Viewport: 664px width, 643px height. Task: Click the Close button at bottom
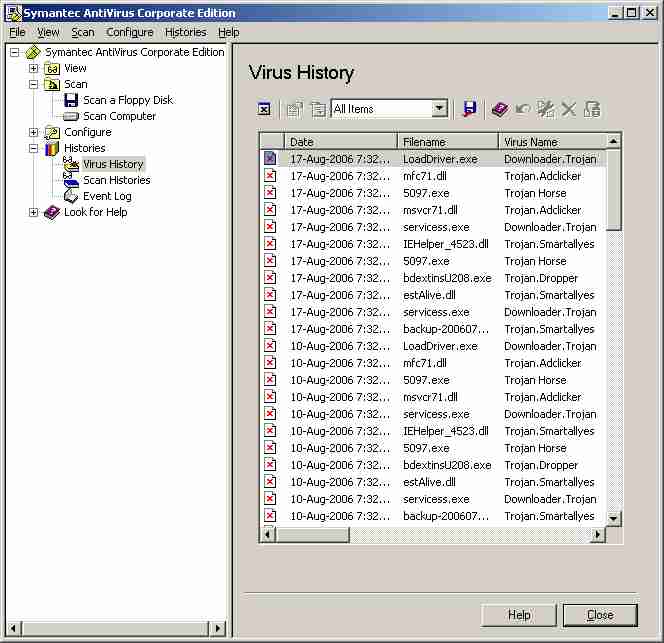[600, 615]
